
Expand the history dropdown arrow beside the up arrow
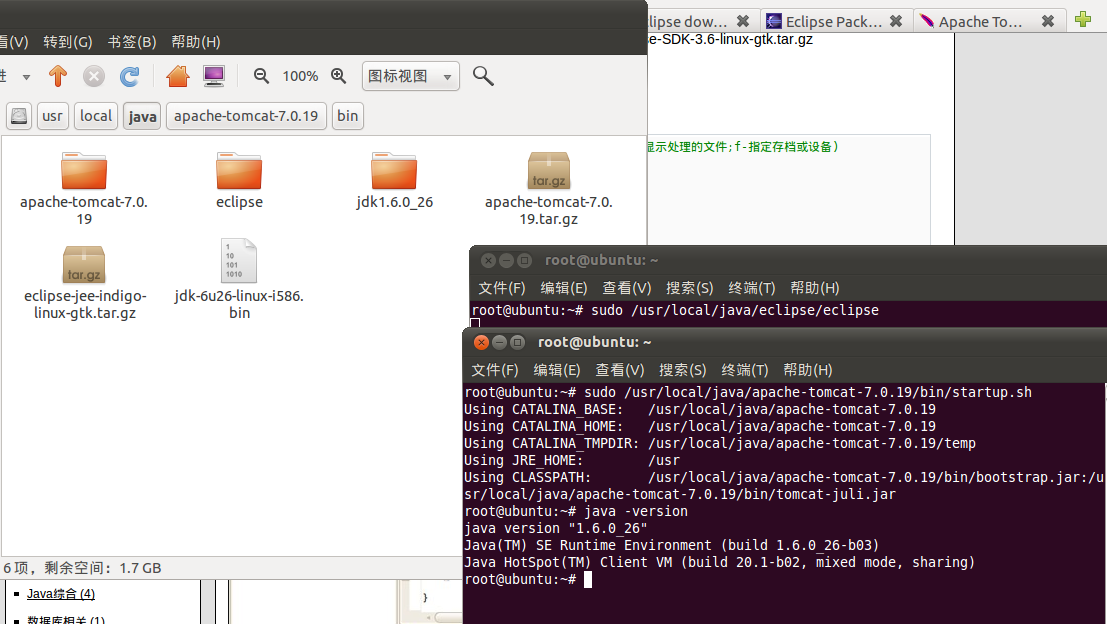[26, 76]
